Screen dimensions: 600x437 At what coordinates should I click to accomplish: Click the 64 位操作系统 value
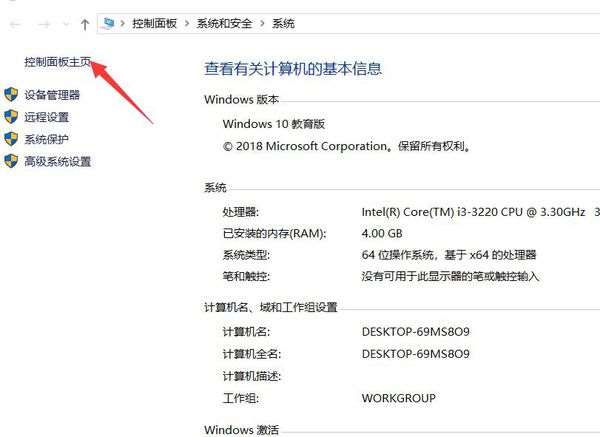pos(449,254)
